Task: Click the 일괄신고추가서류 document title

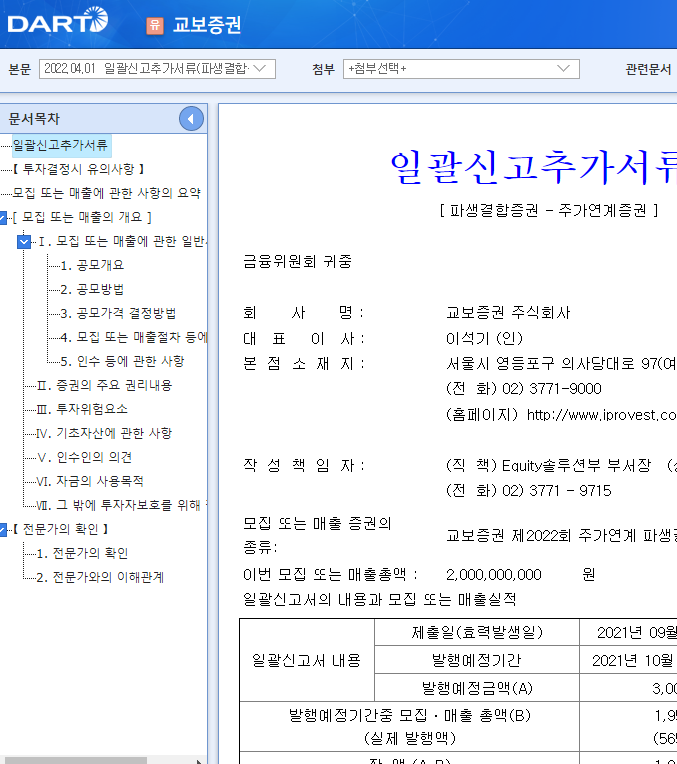Action: (x=534, y=167)
